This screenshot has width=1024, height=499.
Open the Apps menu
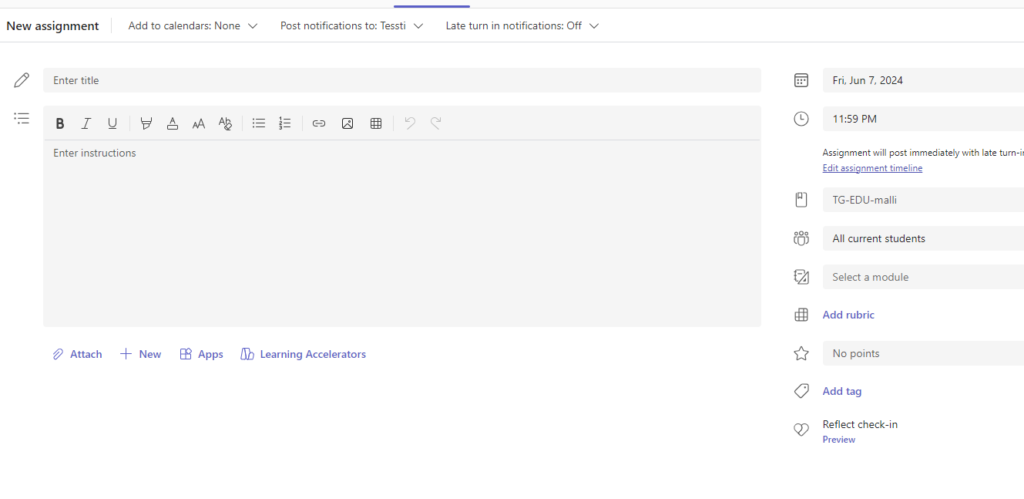coord(201,354)
